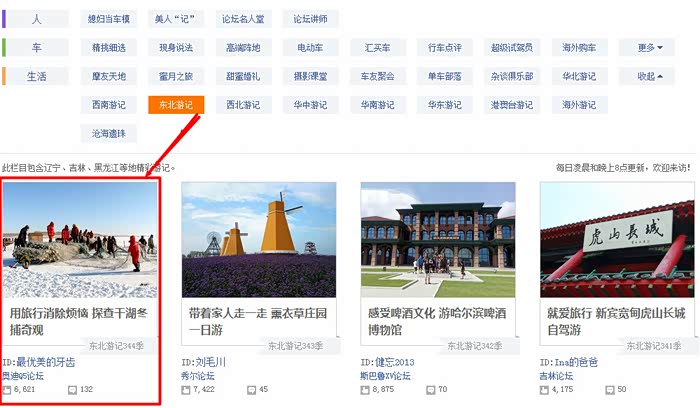
Task: Click views icon next to 4,175
Action: click(544, 390)
